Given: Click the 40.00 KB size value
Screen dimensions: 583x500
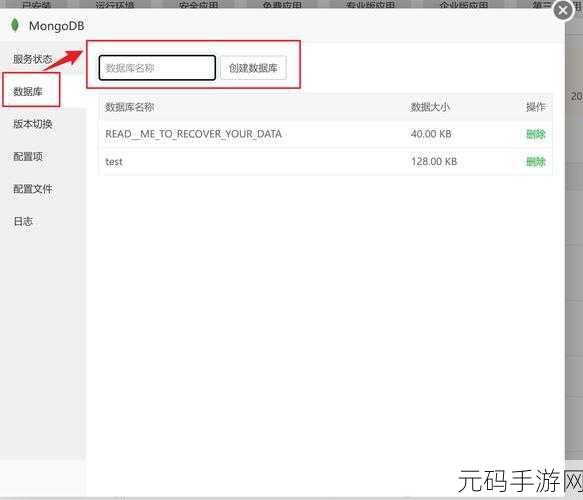Looking at the screenshot, I should 431,134.
